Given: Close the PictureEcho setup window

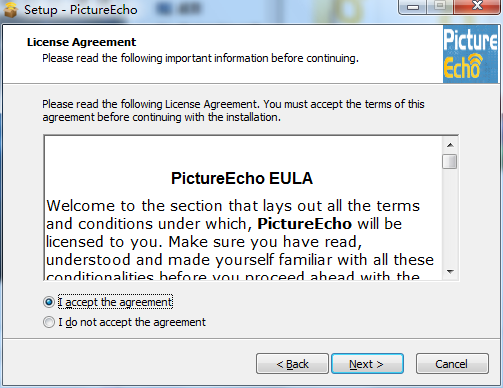Looking at the screenshot, I should pos(477,7).
